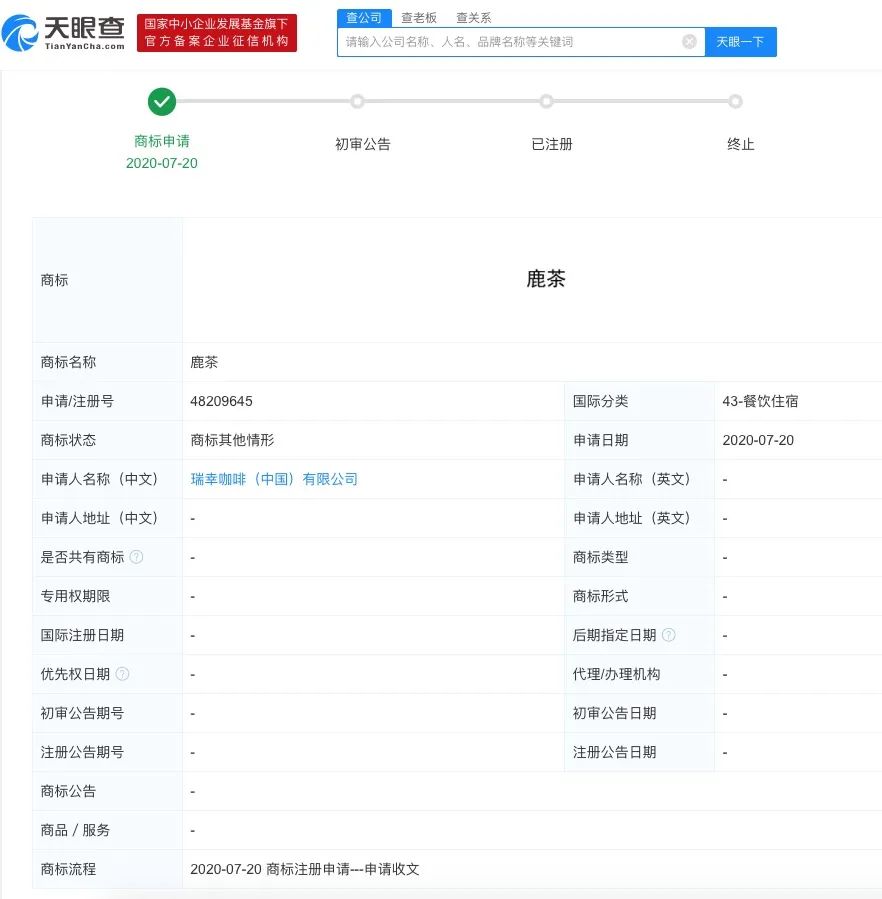Screen dimensions: 882x899
Task: Click the red 国家中小企业发展基金 banner
Action: click(x=217, y=33)
